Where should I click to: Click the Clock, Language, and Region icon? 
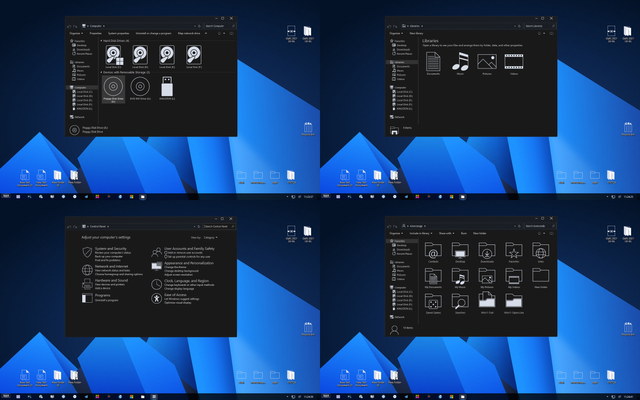pyautogui.click(x=156, y=283)
